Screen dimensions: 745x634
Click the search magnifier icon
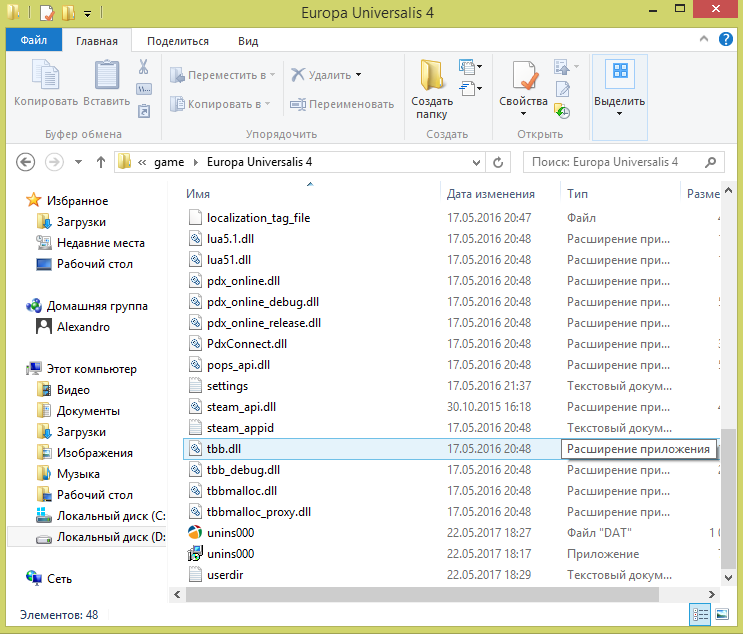point(711,162)
